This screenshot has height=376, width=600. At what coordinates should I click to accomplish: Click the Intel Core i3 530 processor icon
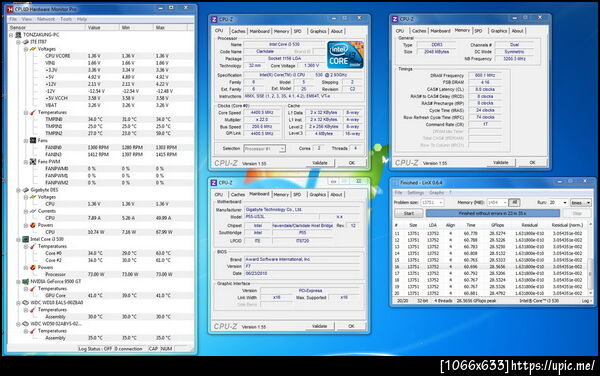(x=26, y=239)
